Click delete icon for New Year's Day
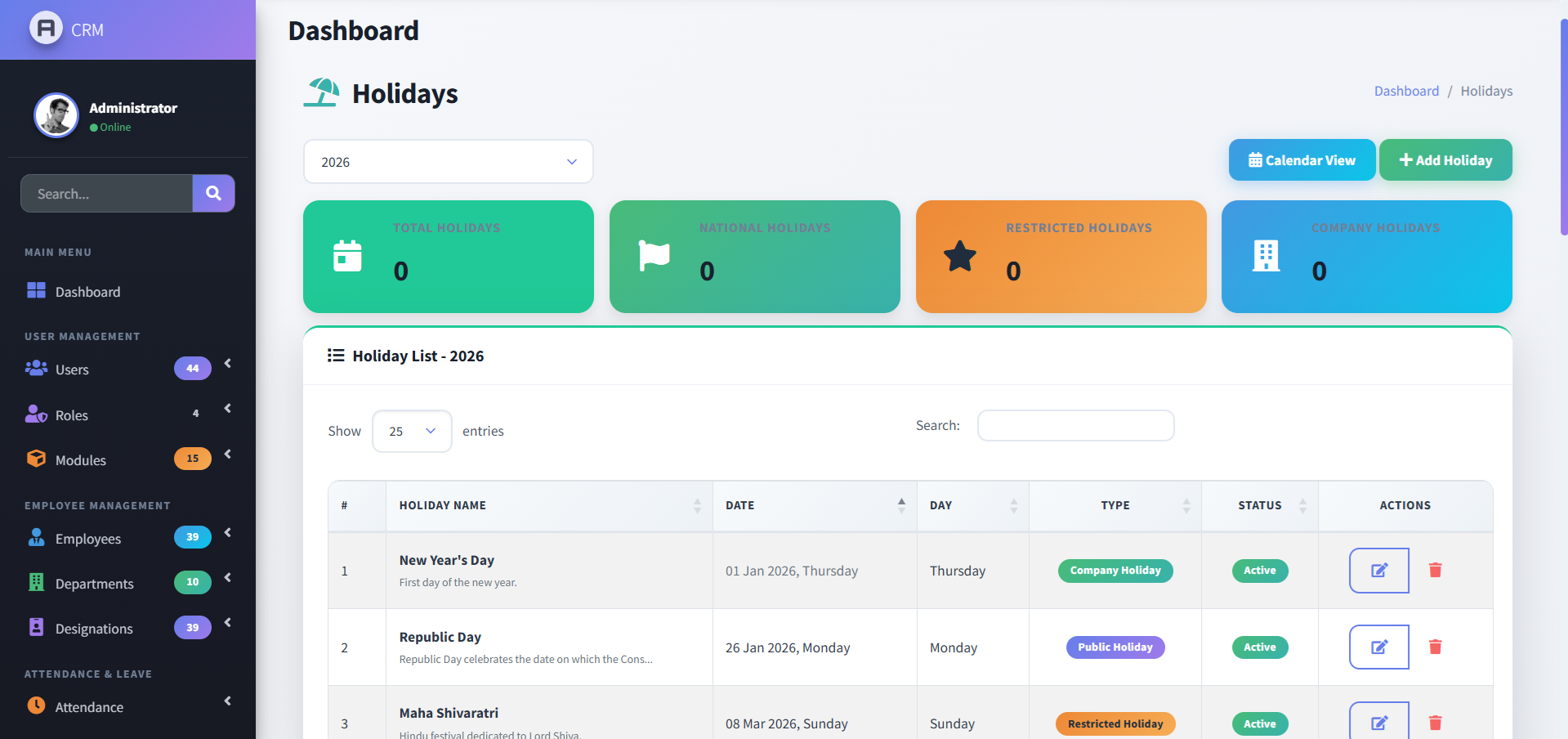The image size is (1568, 739). pos(1435,571)
